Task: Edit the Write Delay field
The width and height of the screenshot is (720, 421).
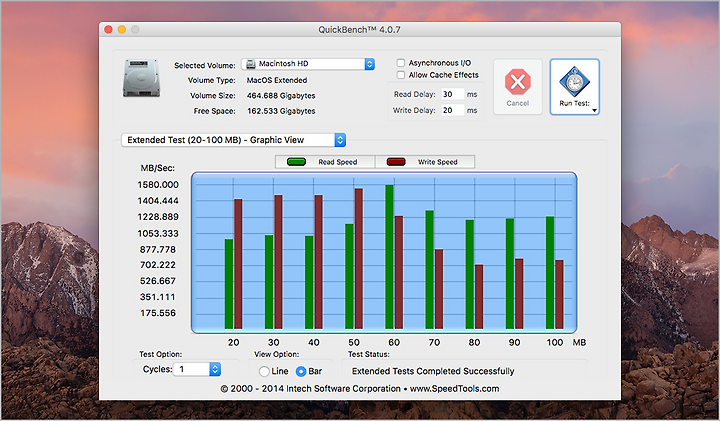Action: coord(452,110)
